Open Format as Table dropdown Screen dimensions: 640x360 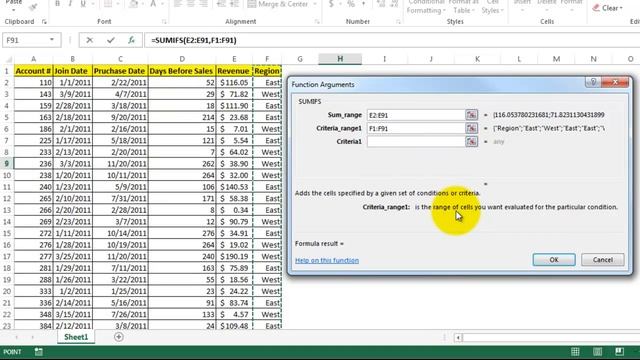pyautogui.click(x=463, y=7)
